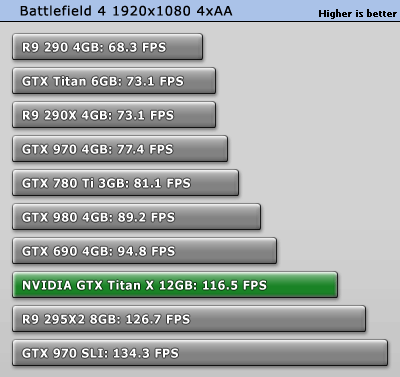Click the GTX 780 Ti 3GB bar
The width and height of the screenshot is (400, 377).
(x=126, y=183)
